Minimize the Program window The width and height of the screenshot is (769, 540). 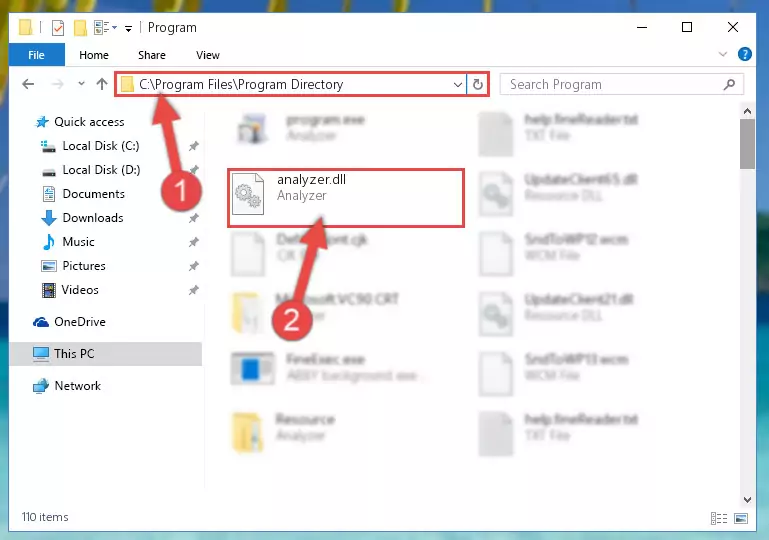[642, 27]
